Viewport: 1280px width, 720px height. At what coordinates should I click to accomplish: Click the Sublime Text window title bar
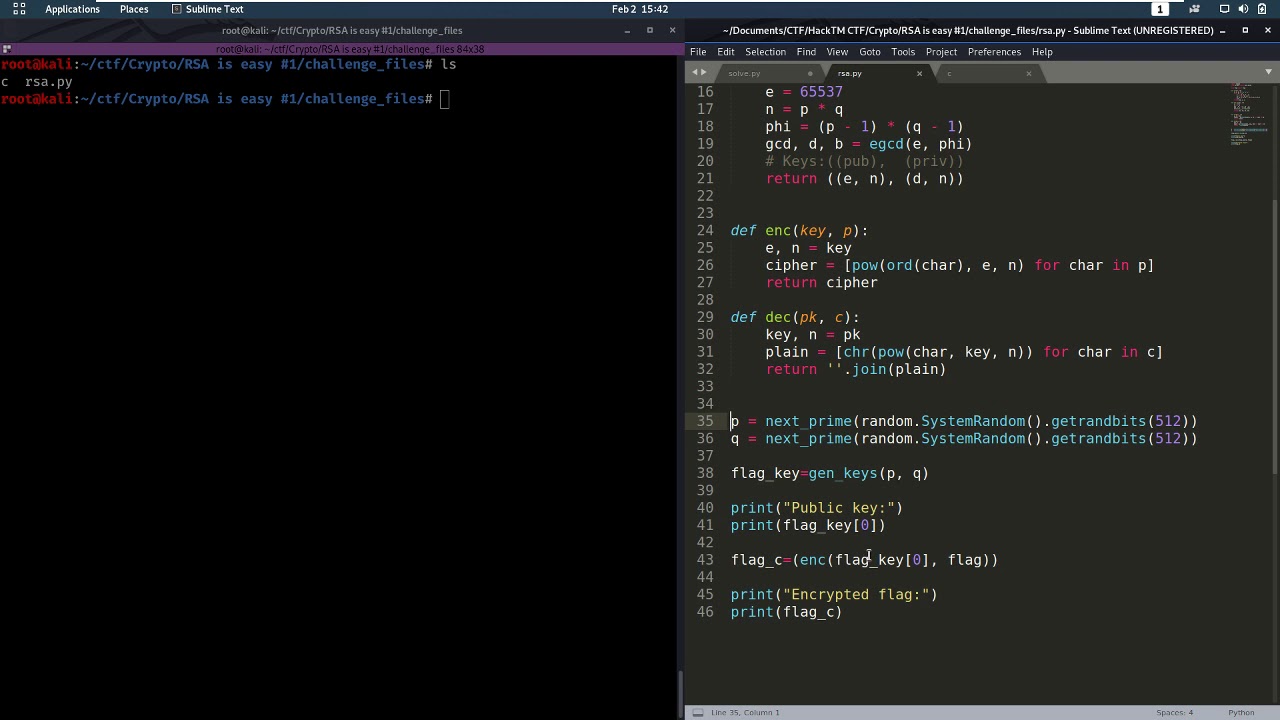click(x=968, y=30)
